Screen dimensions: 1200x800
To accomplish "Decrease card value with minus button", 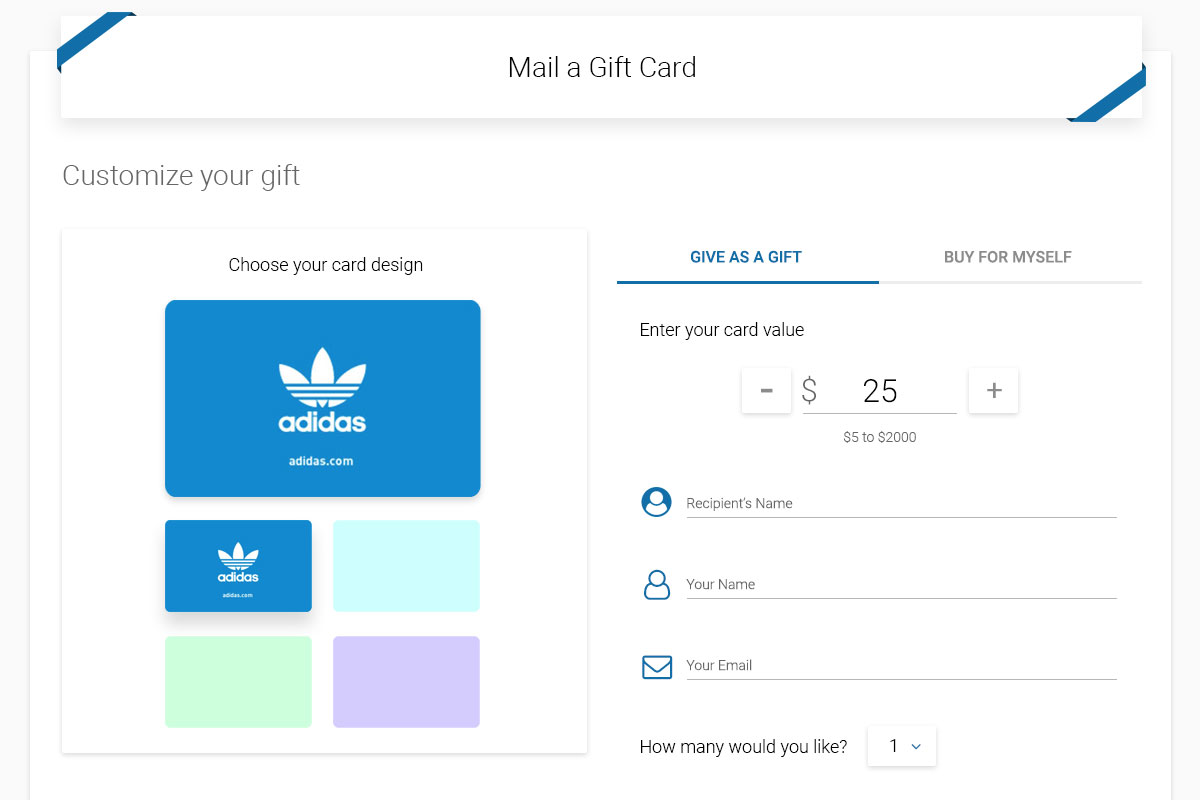I will tap(766, 390).
